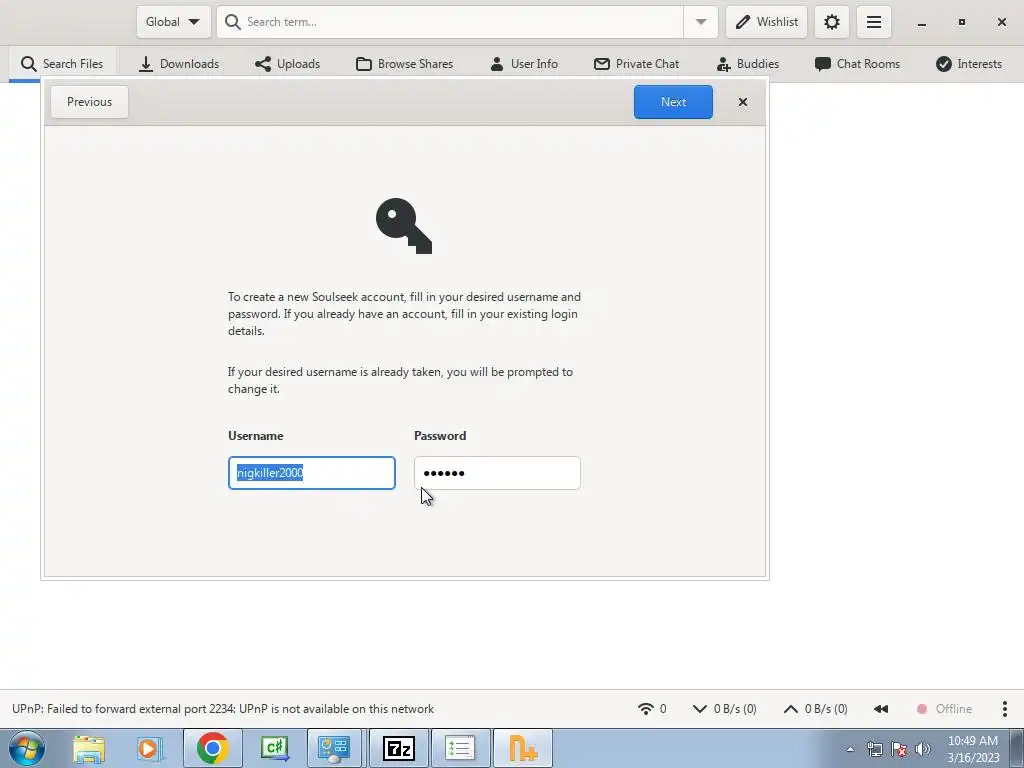
Task: Switch to the Private Chat tab
Action: [x=636, y=64]
